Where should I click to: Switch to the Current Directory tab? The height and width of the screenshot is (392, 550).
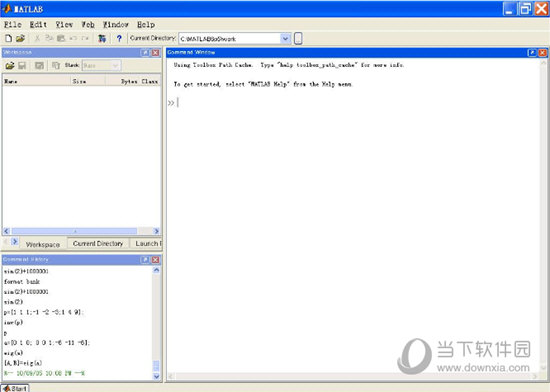pyautogui.click(x=98, y=243)
